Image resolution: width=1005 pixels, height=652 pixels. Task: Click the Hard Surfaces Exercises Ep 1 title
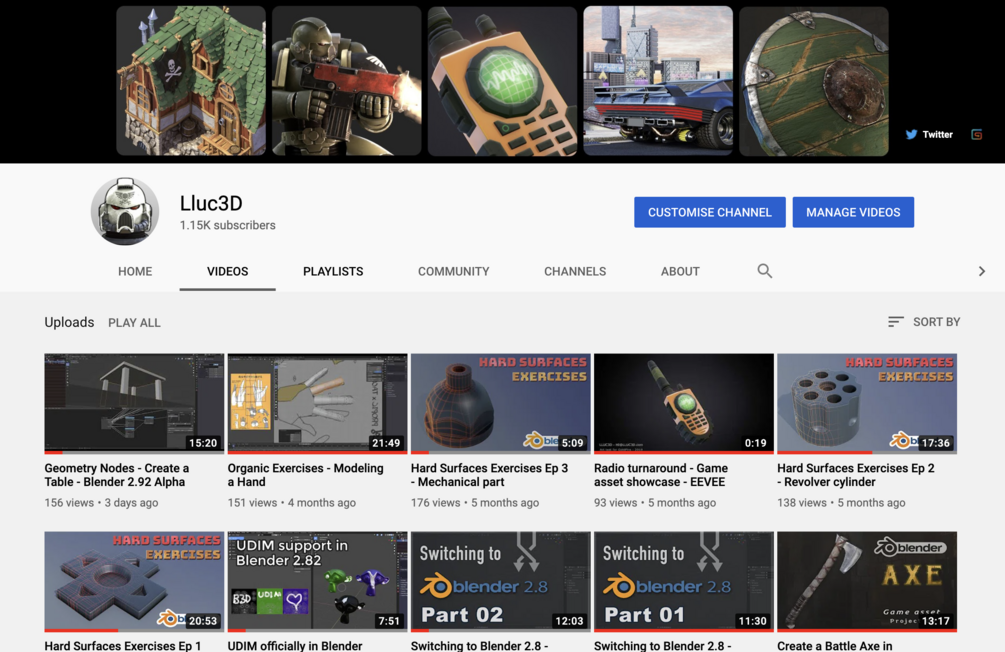tap(122, 646)
